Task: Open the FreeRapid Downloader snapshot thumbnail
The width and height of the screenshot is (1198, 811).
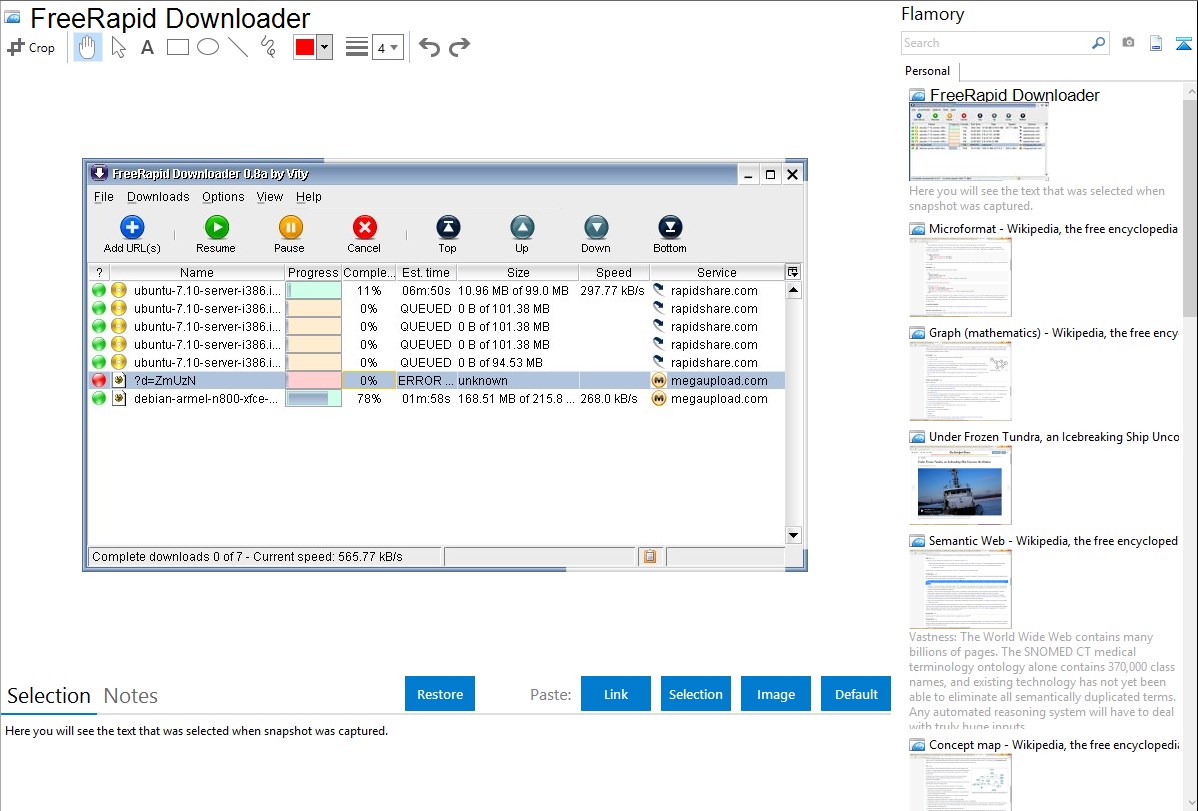Action: click(x=979, y=143)
